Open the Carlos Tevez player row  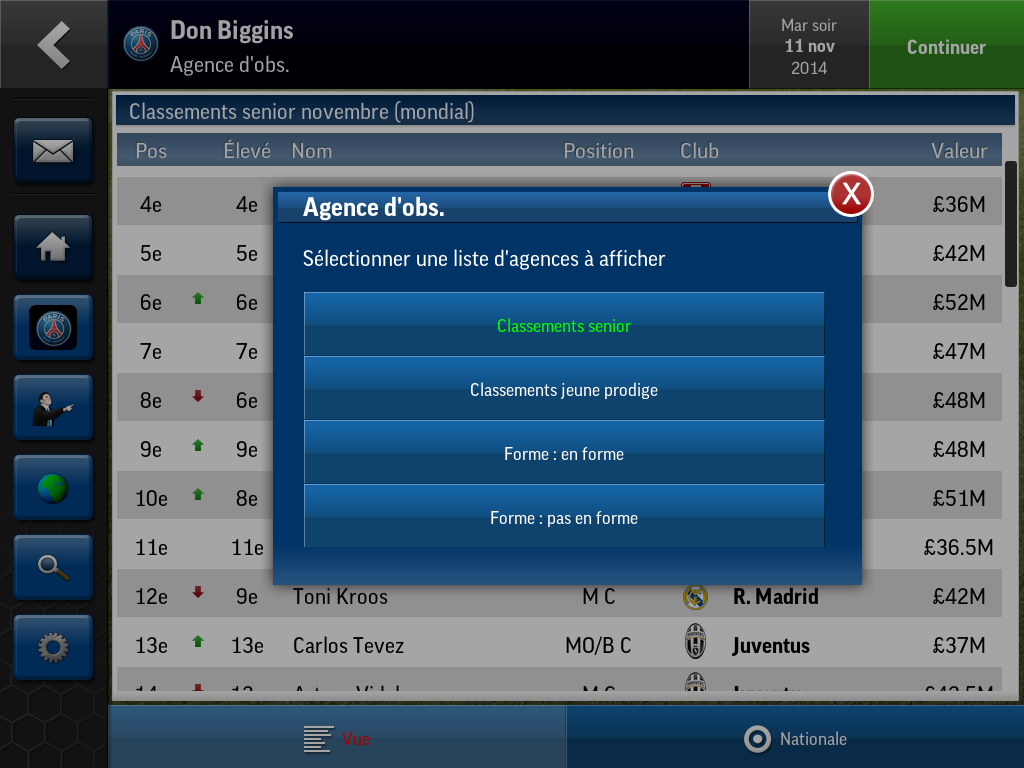click(559, 645)
